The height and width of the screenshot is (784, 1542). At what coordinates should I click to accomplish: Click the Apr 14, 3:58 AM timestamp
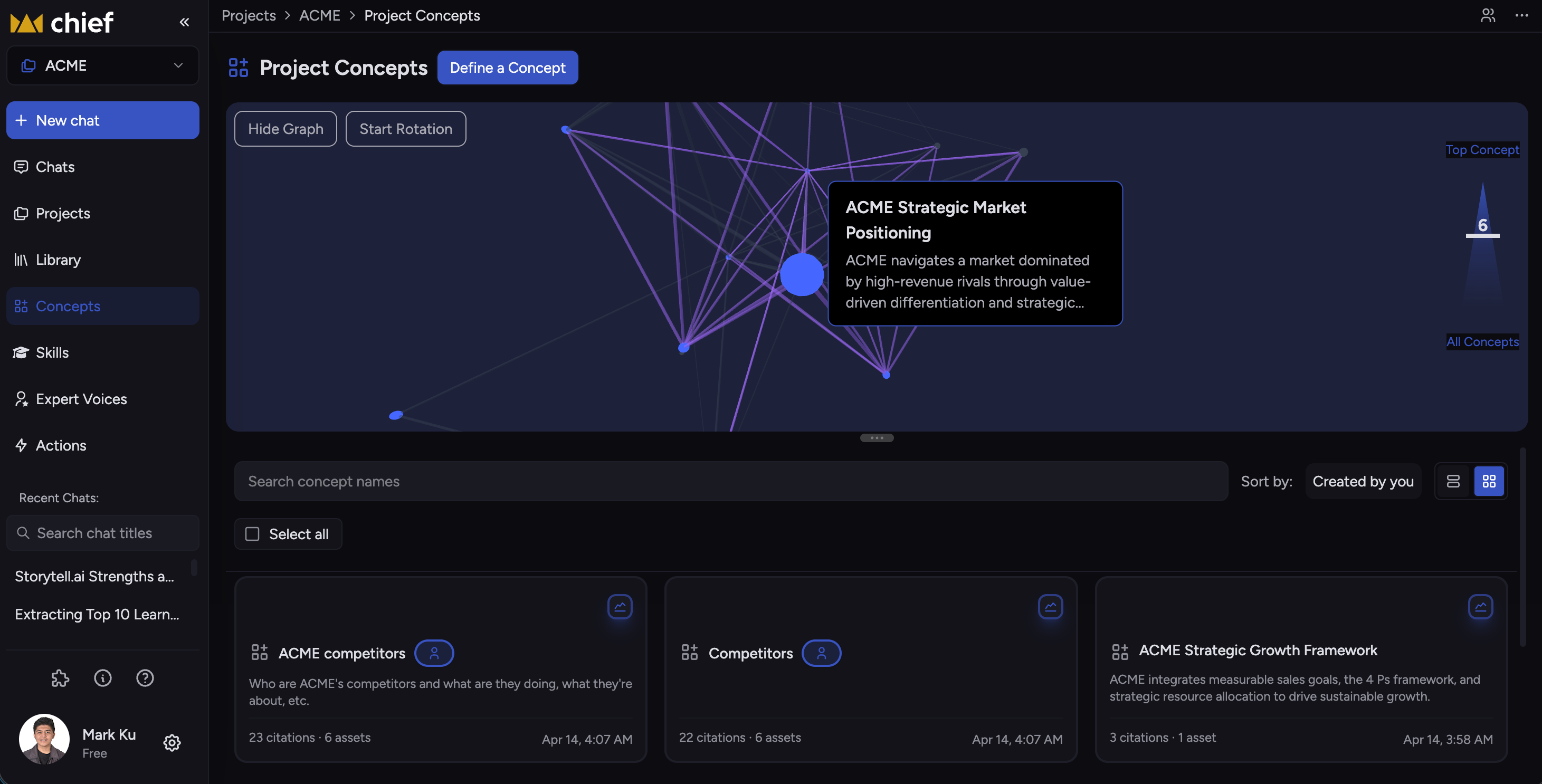tap(1448, 739)
